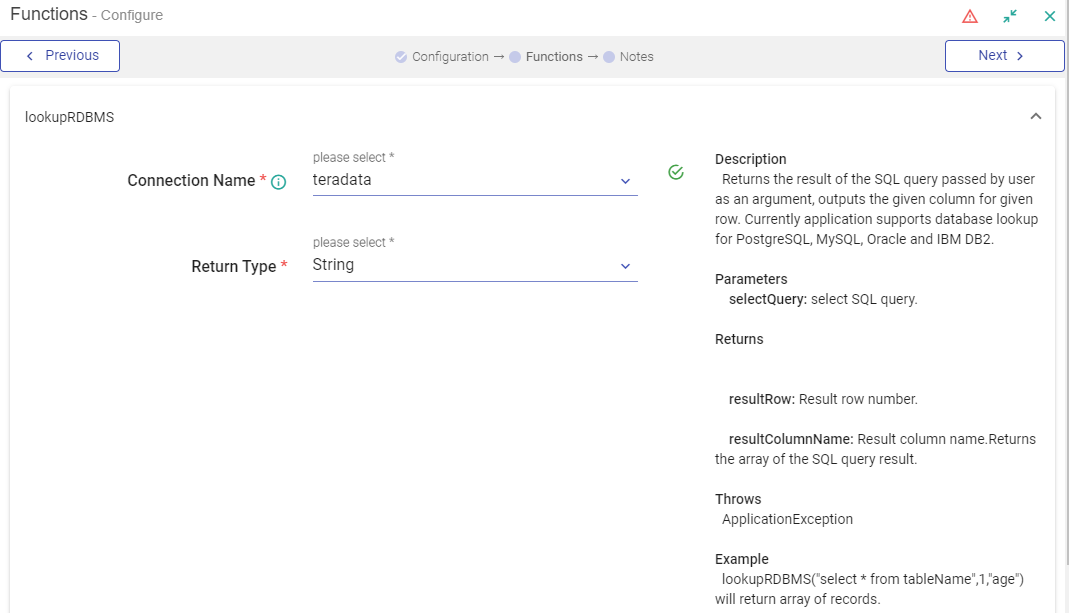
Task: Close the Functions configure panel
Action: 1050,16
